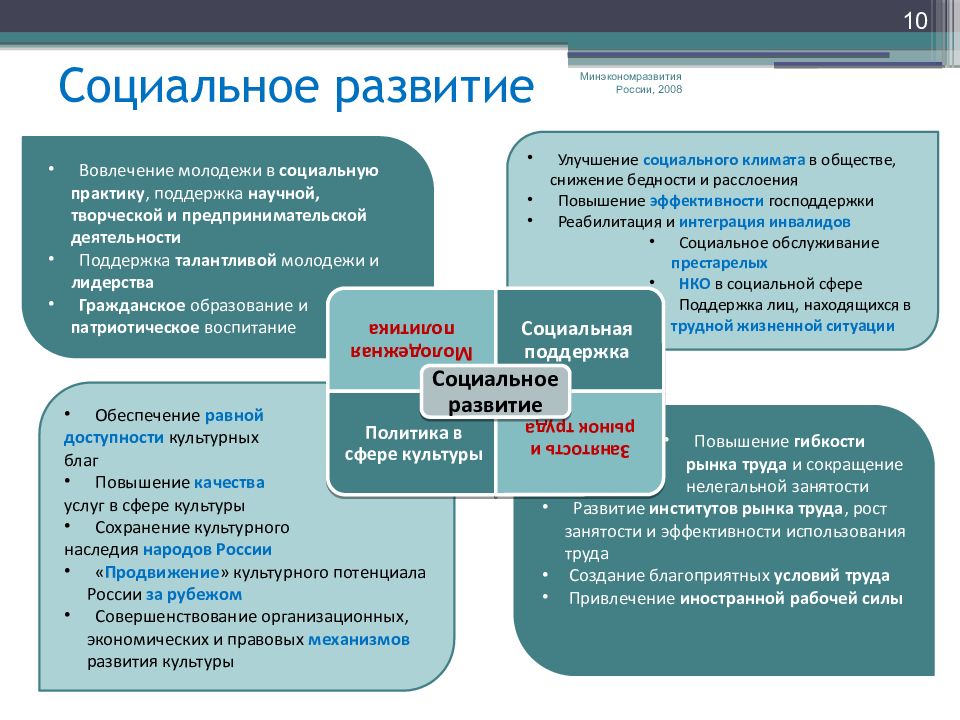Select the inverted red label "Занятость и рынок труда"

[580, 438]
